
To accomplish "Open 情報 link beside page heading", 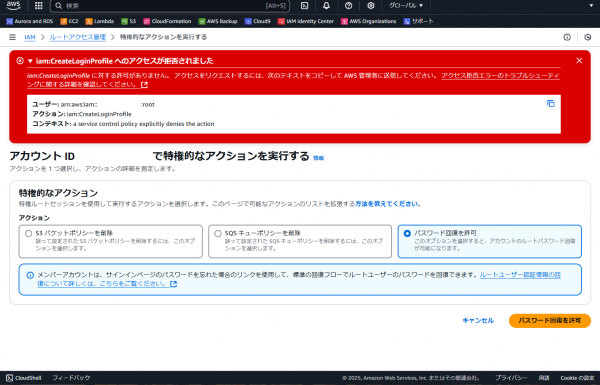I will (x=318, y=158).
